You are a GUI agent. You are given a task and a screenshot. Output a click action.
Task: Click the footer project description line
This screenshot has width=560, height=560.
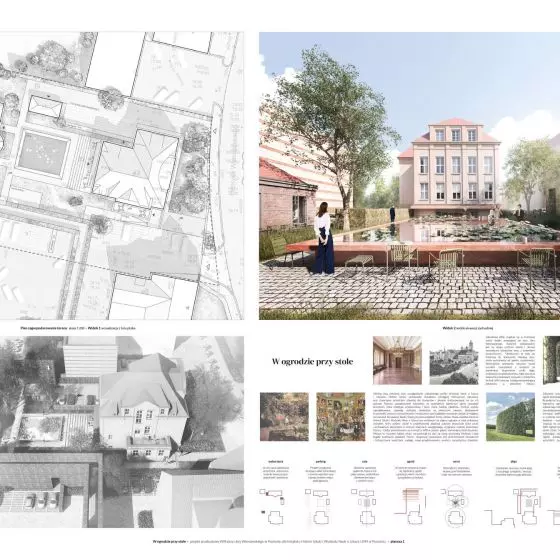tap(278, 541)
